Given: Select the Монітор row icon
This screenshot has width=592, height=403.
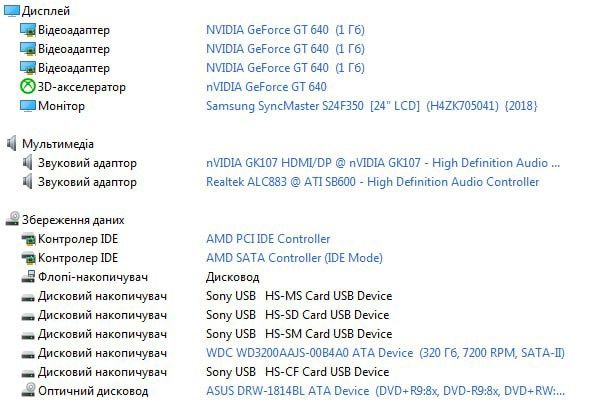Looking at the screenshot, I should click(x=28, y=106).
